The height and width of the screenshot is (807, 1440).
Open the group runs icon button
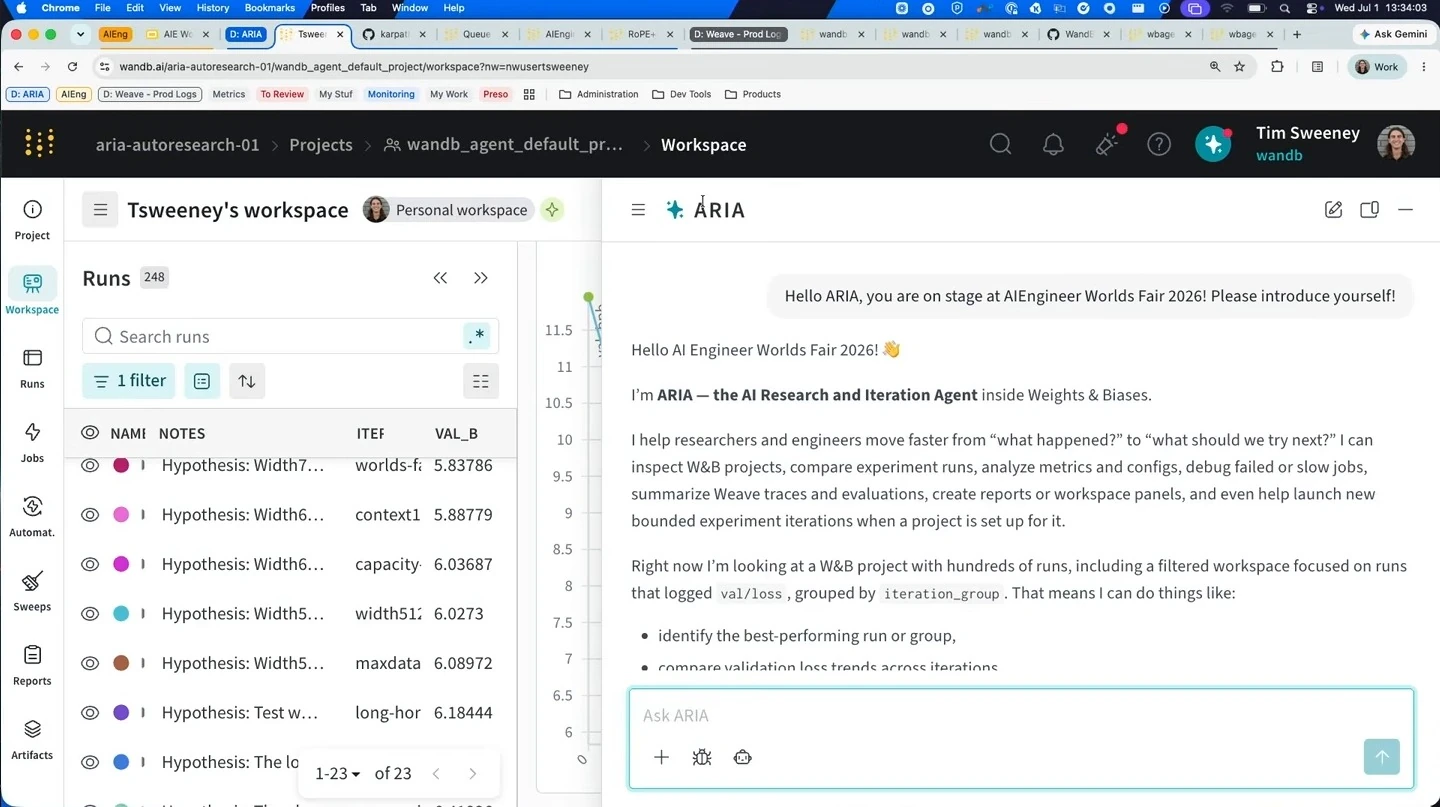202,381
